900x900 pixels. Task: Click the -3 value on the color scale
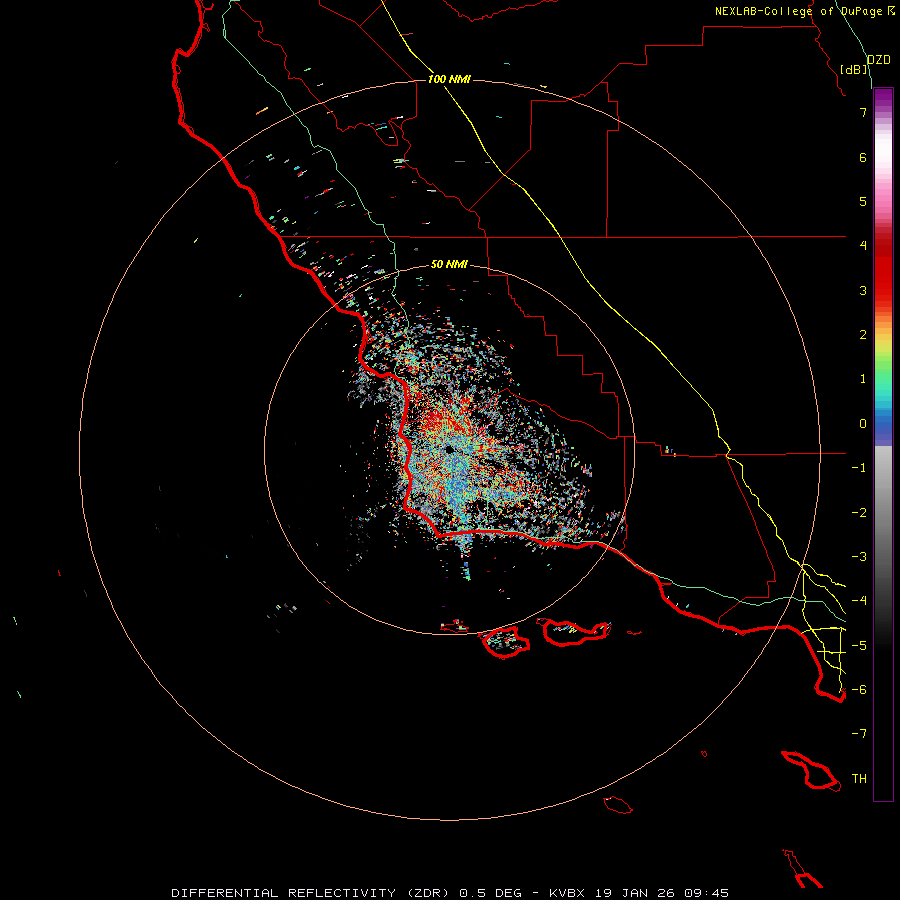[859, 557]
